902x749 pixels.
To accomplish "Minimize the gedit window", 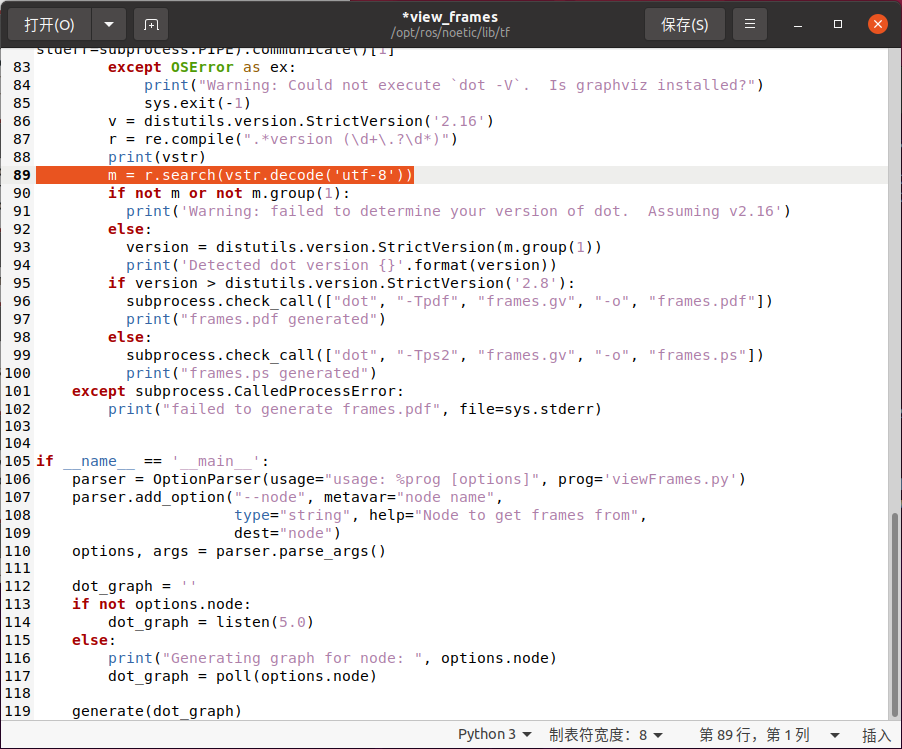I will tap(798, 25).
